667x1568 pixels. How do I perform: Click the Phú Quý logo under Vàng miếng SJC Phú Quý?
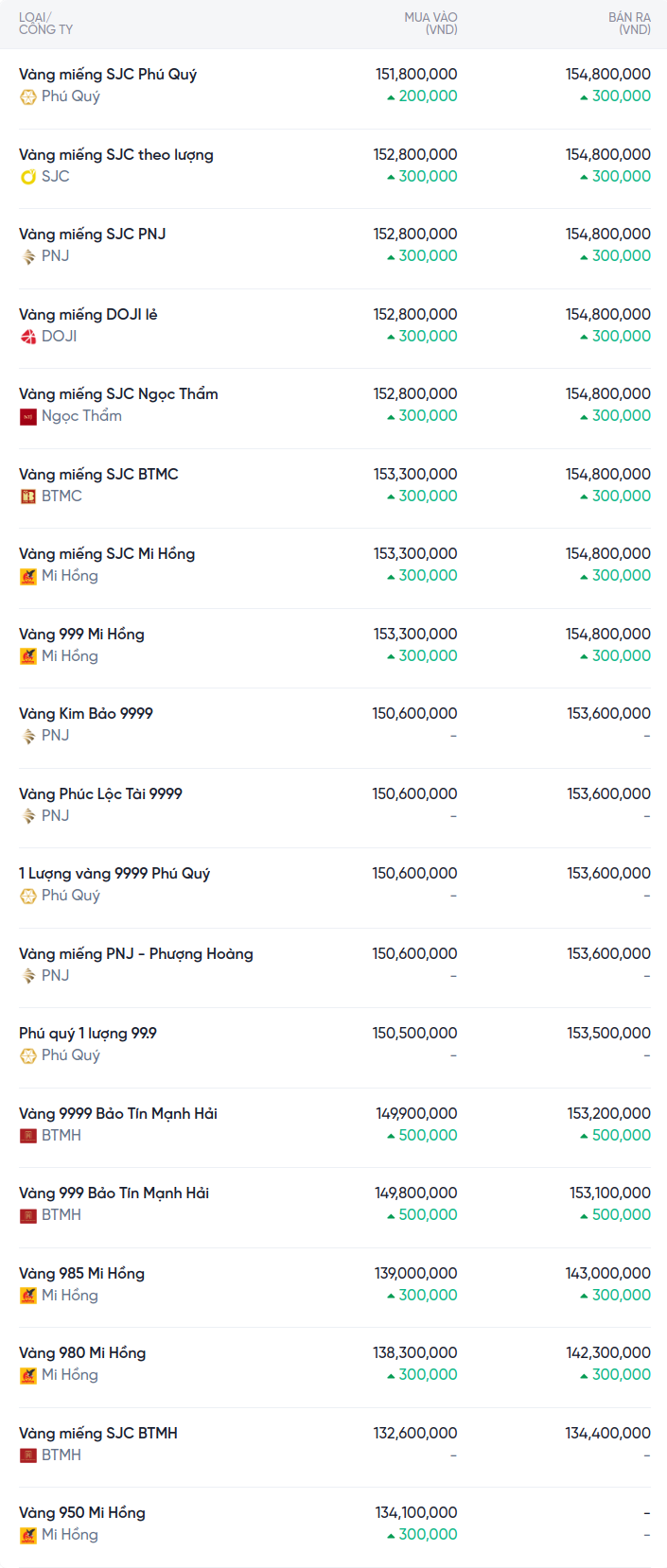[28, 96]
